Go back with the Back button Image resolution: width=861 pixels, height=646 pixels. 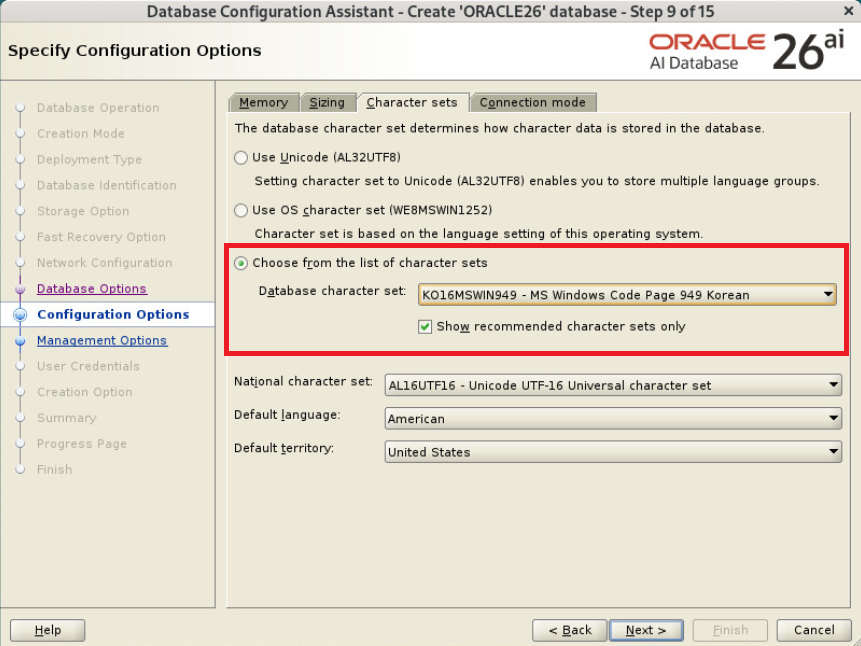[569, 630]
